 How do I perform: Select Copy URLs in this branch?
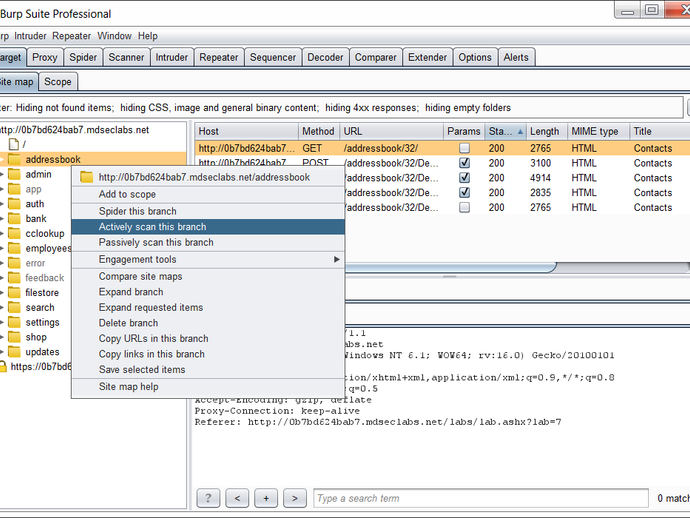pyautogui.click(x=208, y=338)
